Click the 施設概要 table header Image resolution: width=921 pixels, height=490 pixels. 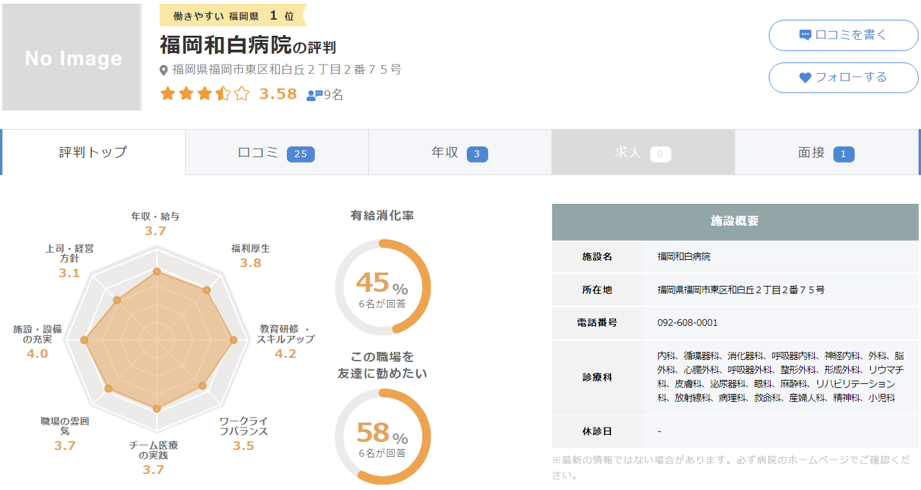pyautogui.click(x=735, y=221)
